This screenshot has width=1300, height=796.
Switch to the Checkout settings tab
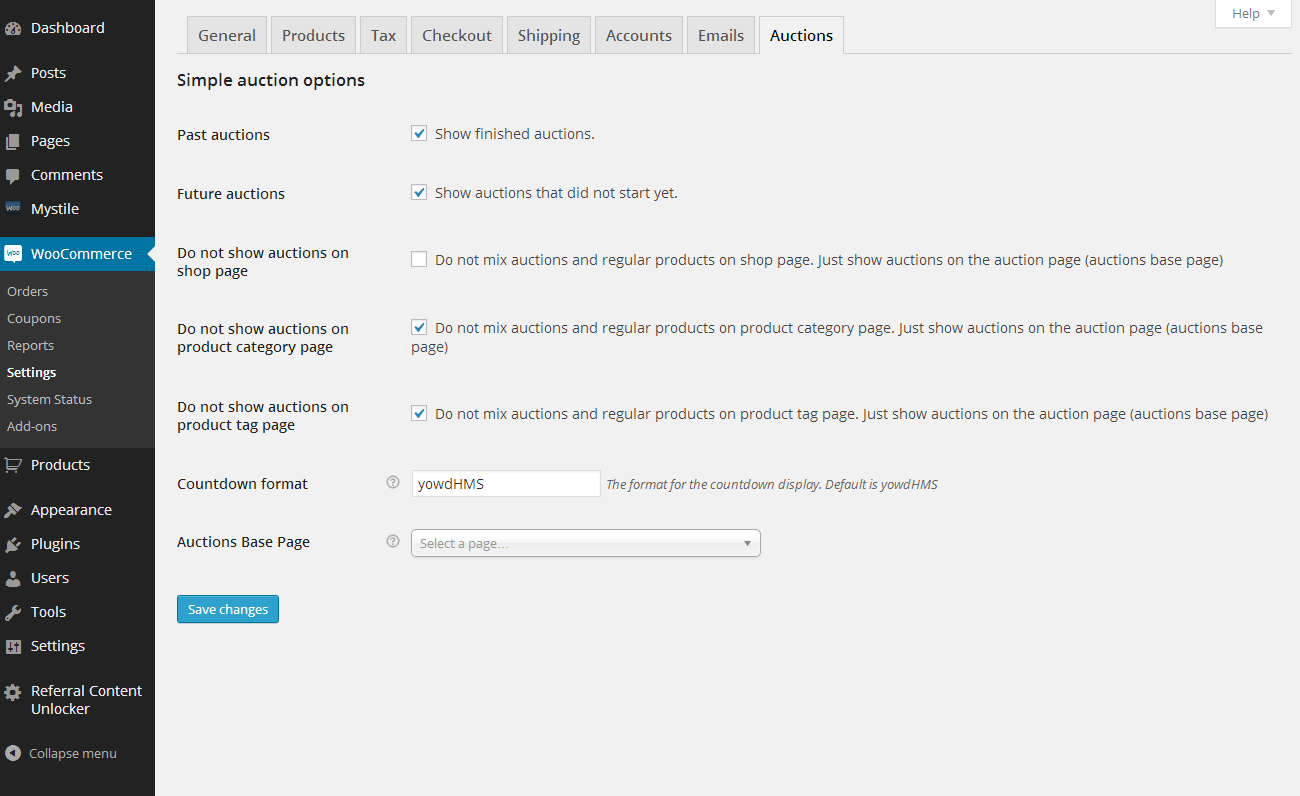pos(457,36)
